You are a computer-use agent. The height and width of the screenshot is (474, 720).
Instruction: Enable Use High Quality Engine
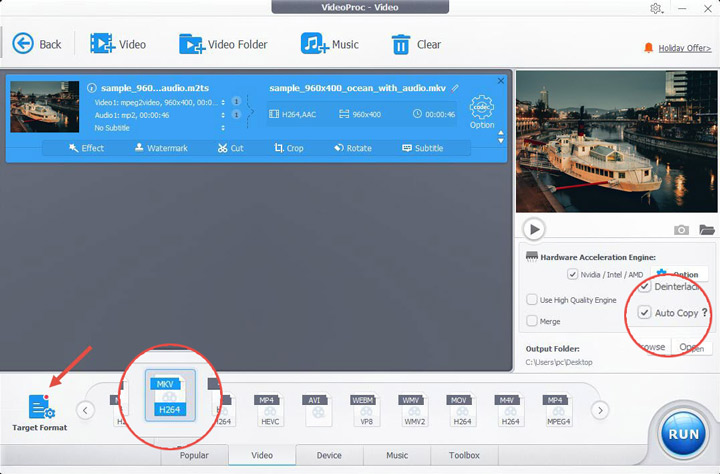click(x=532, y=299)
